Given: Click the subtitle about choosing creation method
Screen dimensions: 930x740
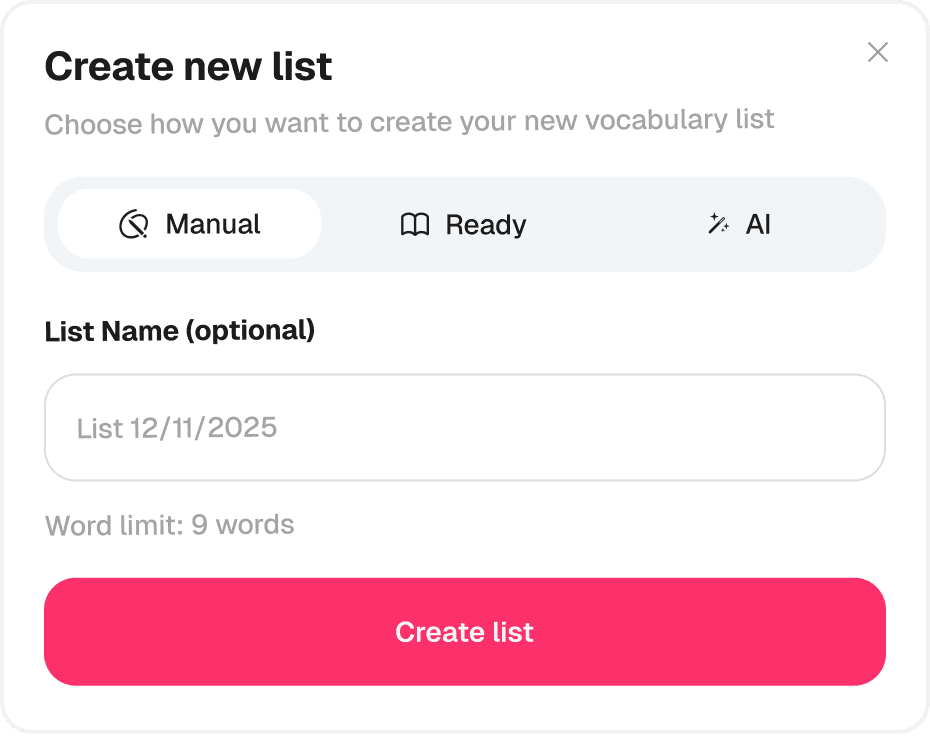Looking at the screenshot, I should coord(409,122).
